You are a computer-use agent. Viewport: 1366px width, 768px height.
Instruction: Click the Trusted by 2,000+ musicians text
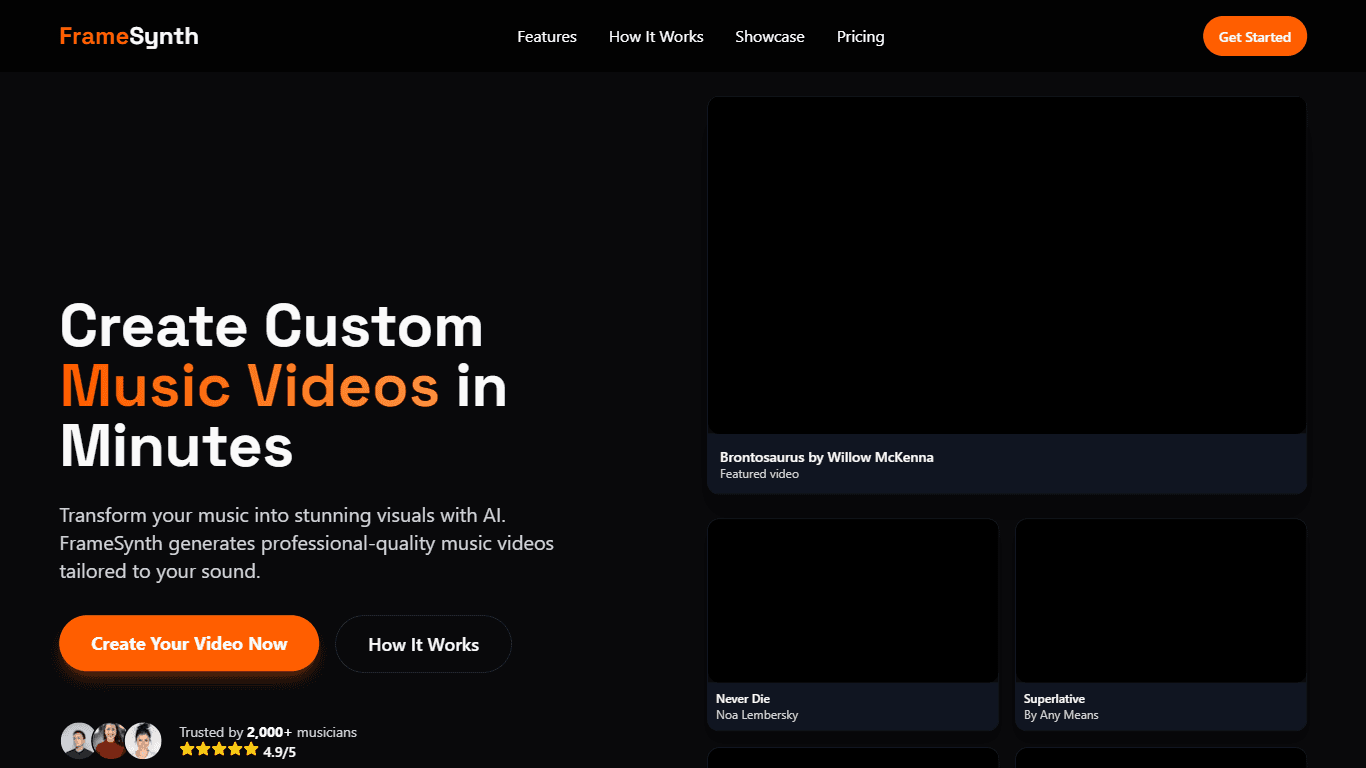pyautogui.click(x=268, y=732)
